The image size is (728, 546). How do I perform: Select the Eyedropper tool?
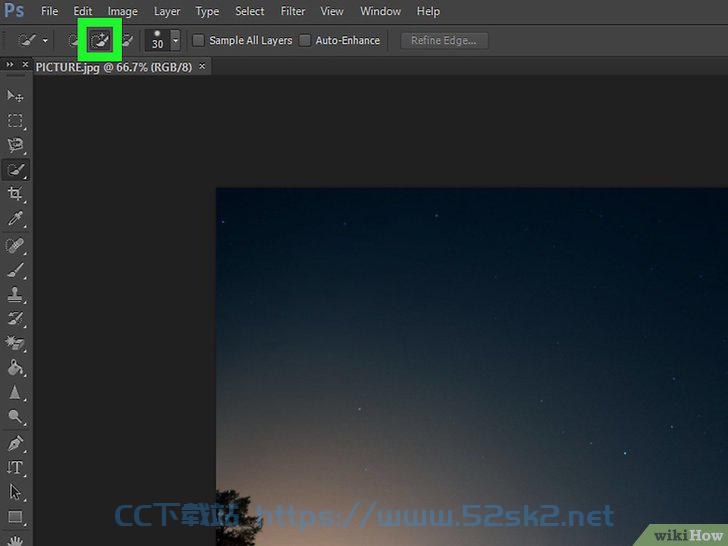pos(15,219)
